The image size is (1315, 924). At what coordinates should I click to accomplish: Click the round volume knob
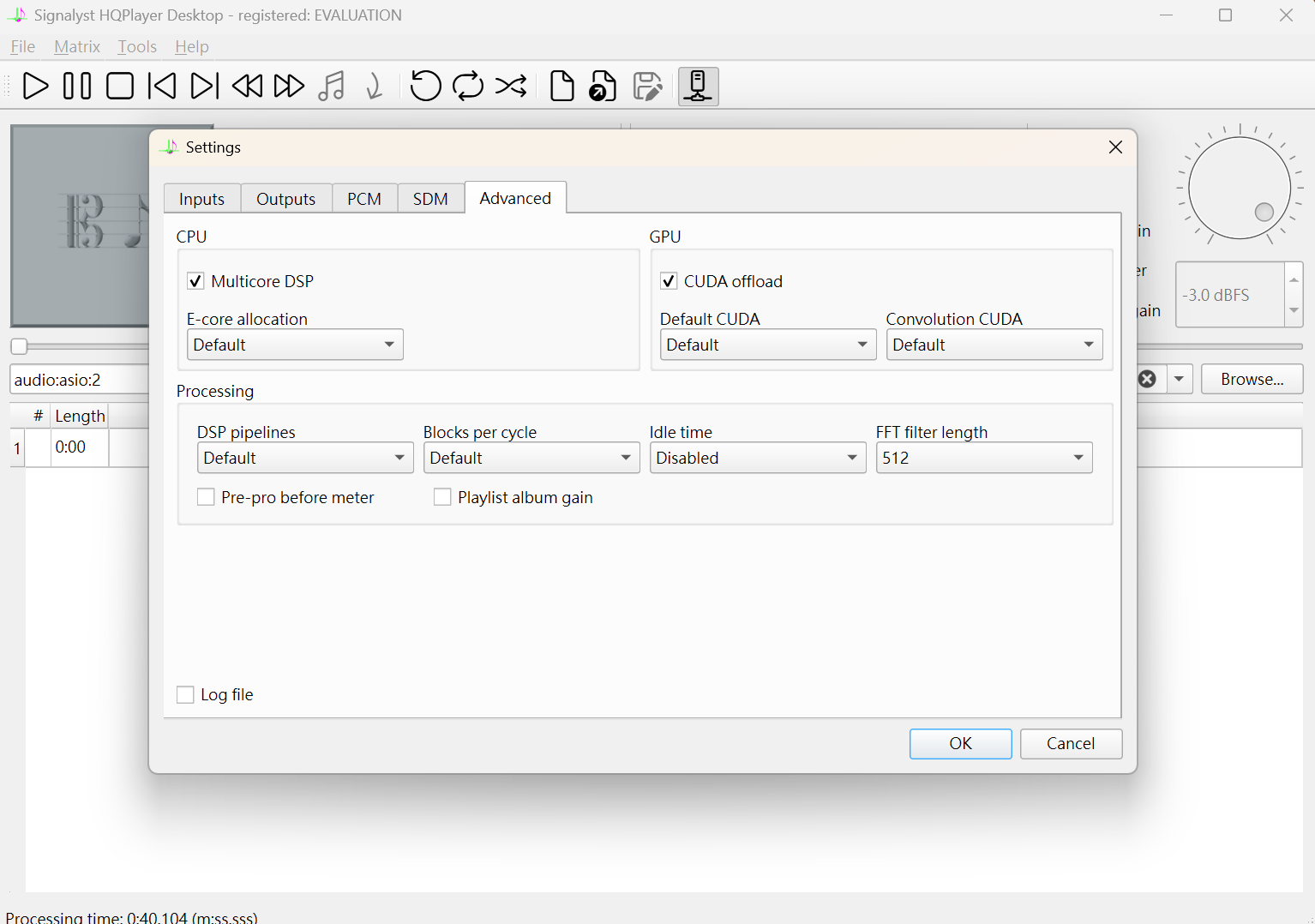pyautogui.click(x=1240, y=189)
